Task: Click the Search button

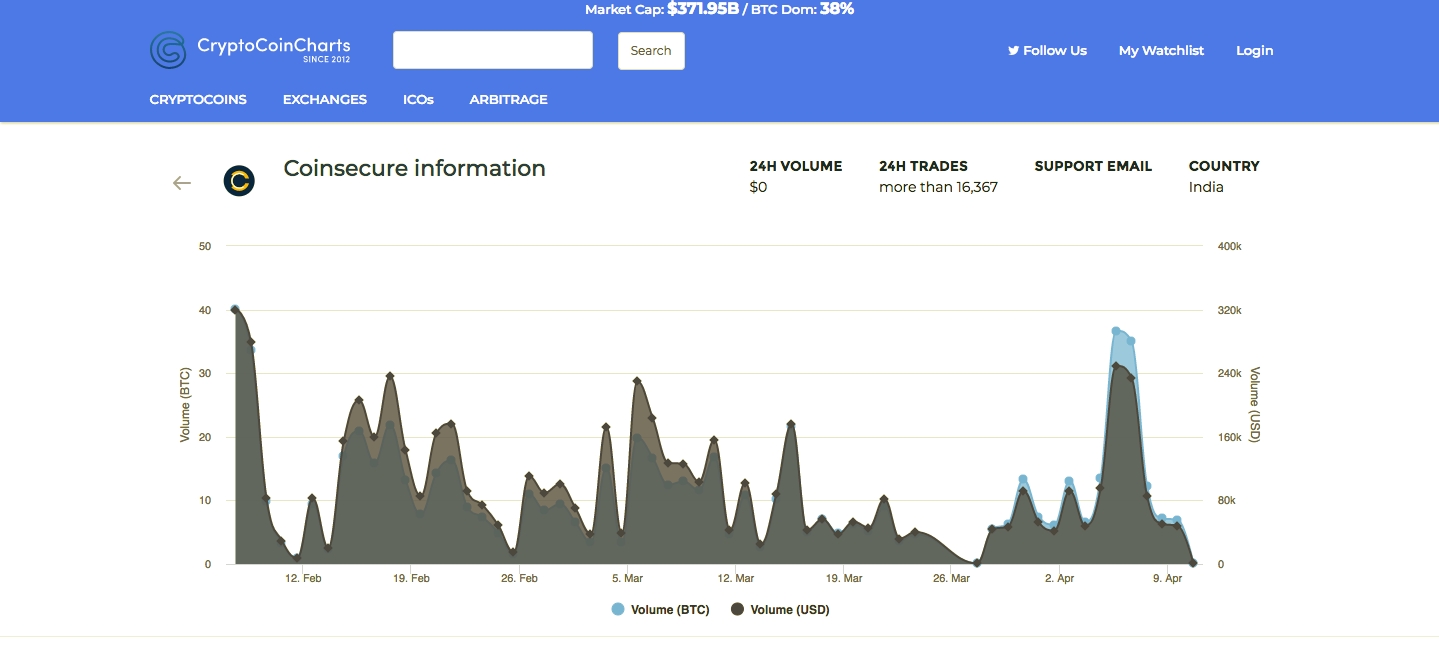Action: click(651, 51)
